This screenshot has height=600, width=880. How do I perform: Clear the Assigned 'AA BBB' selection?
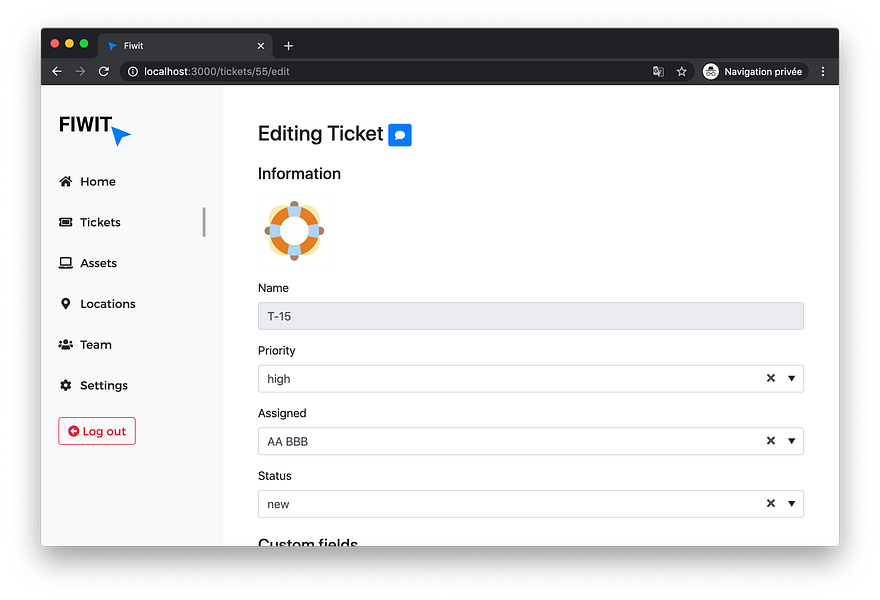(x=771, y=441)
